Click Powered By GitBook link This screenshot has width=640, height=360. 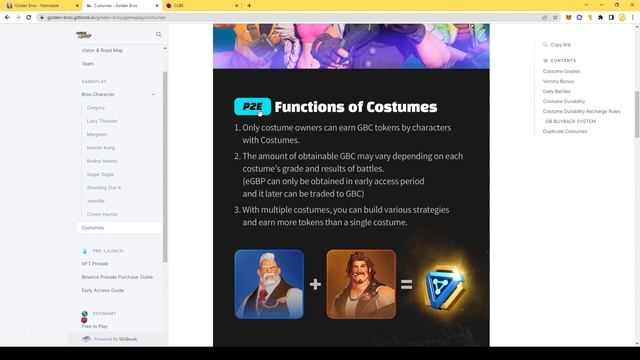116,339
